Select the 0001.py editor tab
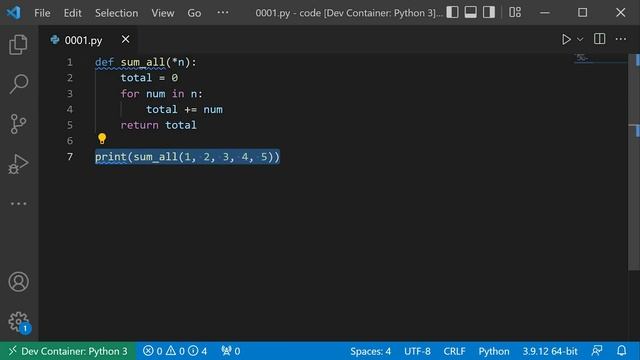Image resolution: width=640 pixels, height=360 pixels. click(88, 40)
